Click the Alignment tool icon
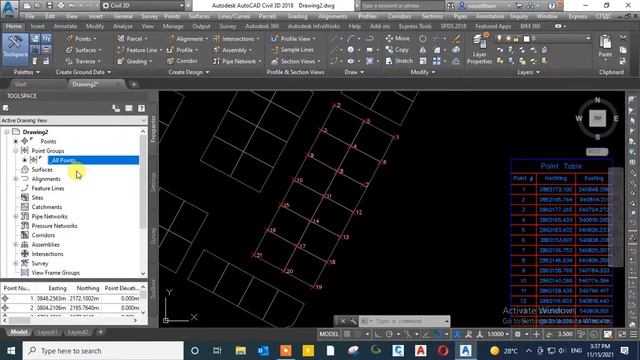The width and height of the screenshot is (640, 360). (x=171, y=39)
